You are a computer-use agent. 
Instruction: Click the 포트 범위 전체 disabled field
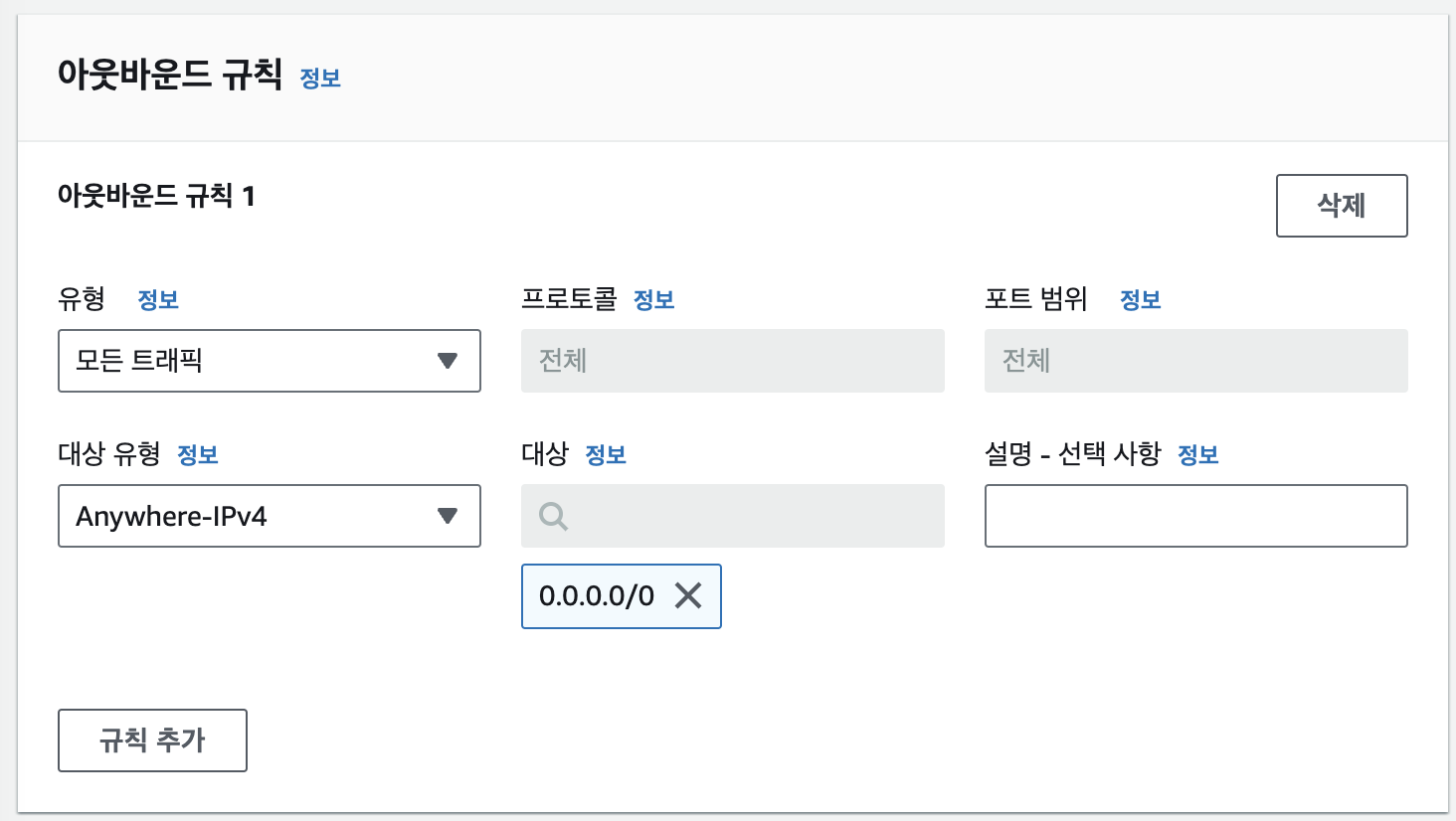(x=1196, y=361)
